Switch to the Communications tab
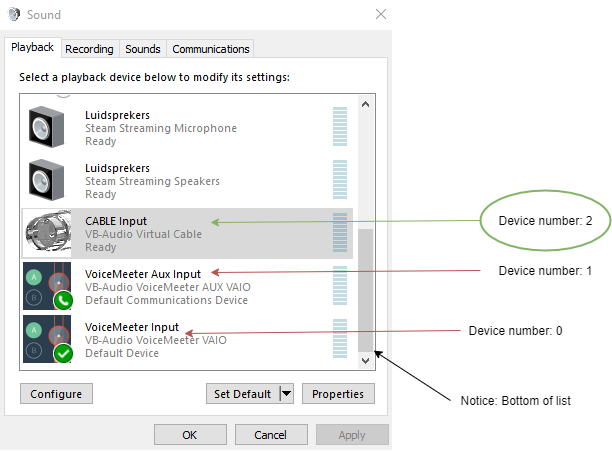Image resolution: width=612 pixels, height=451 pixels. (211, 49)
